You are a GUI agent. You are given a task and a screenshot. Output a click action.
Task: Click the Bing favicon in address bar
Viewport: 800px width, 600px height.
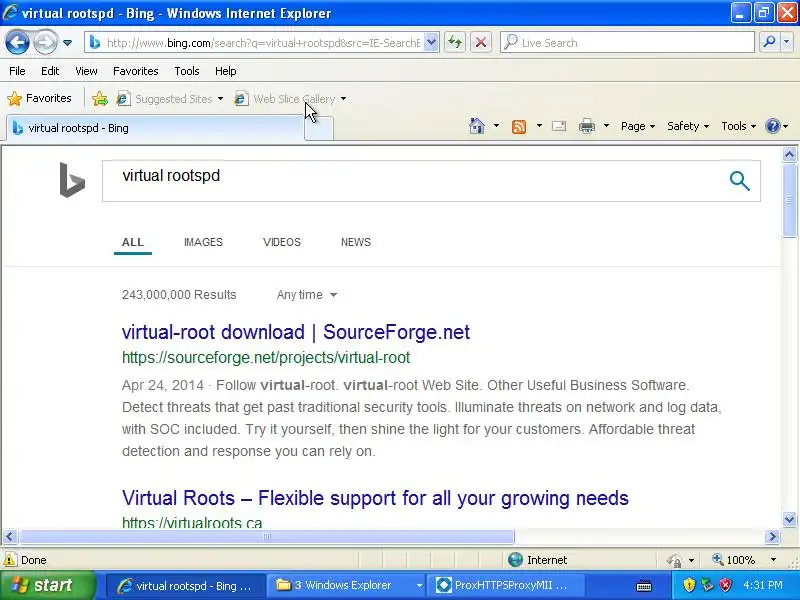tap(95, 43)
